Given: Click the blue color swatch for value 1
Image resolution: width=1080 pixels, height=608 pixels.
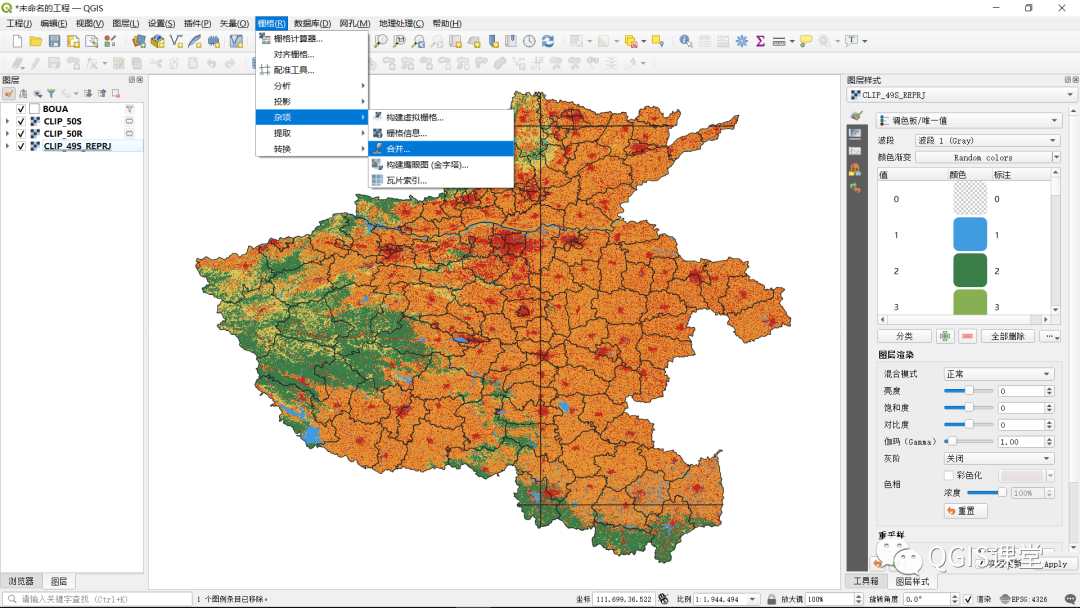Looking at the screenshot, I should [970, 235].
